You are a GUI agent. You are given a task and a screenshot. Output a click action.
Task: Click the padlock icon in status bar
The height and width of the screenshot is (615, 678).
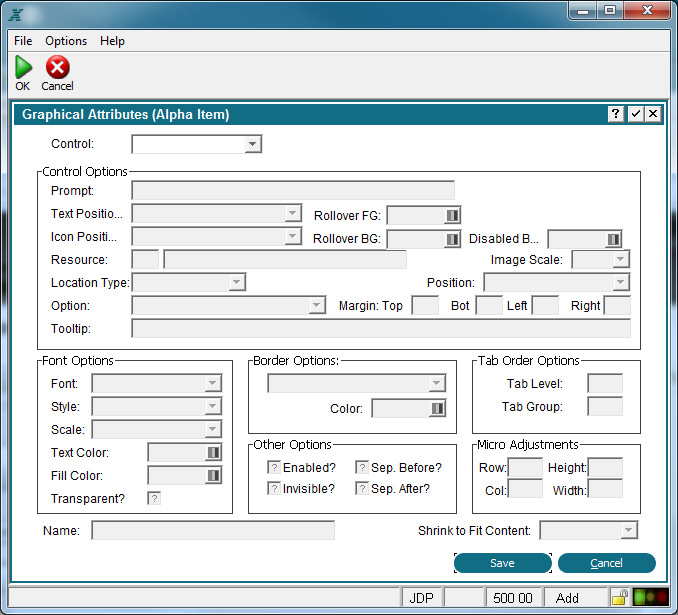[619, 598]
